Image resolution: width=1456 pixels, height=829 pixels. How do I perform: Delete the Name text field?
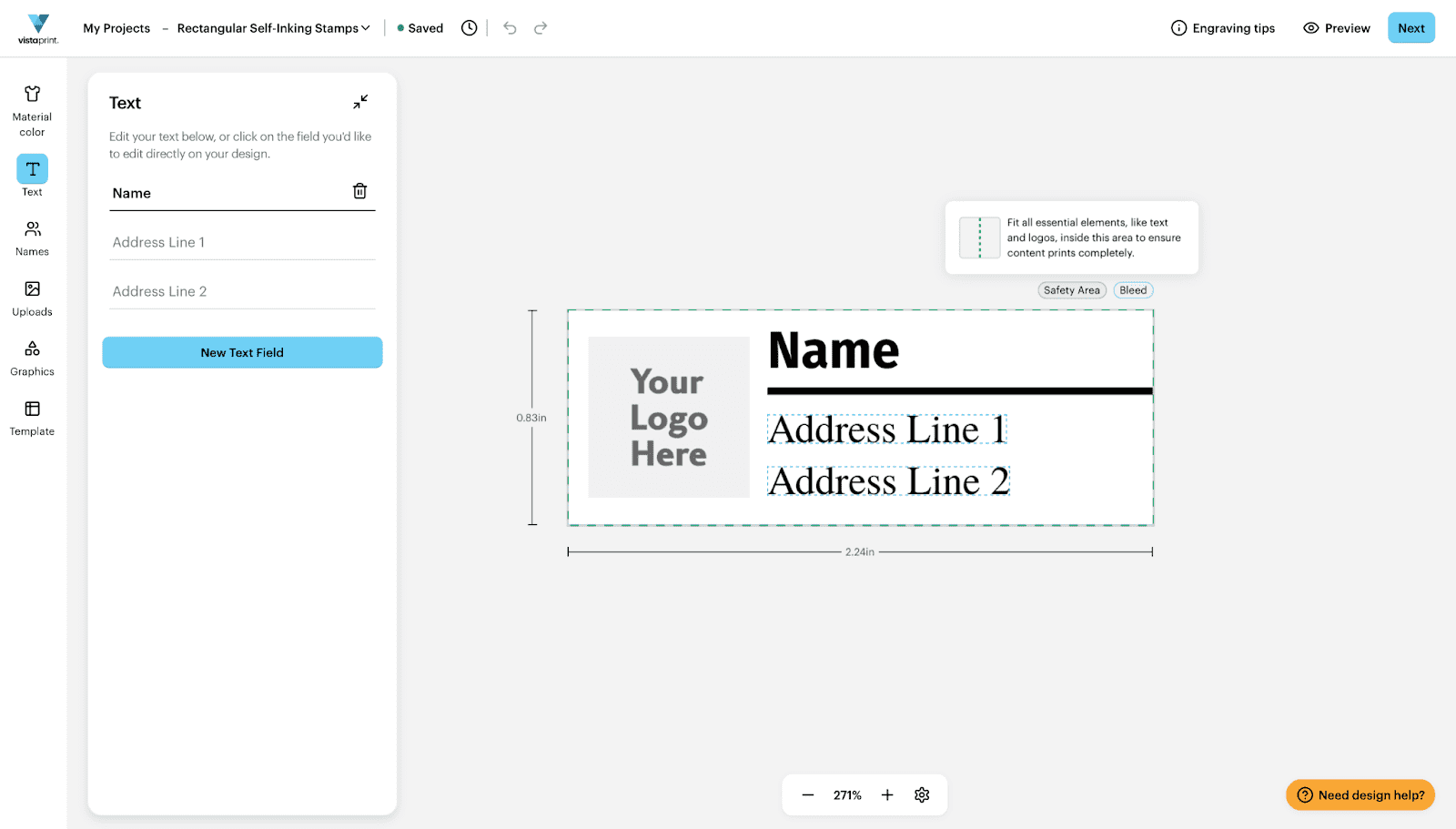point(359,191)
